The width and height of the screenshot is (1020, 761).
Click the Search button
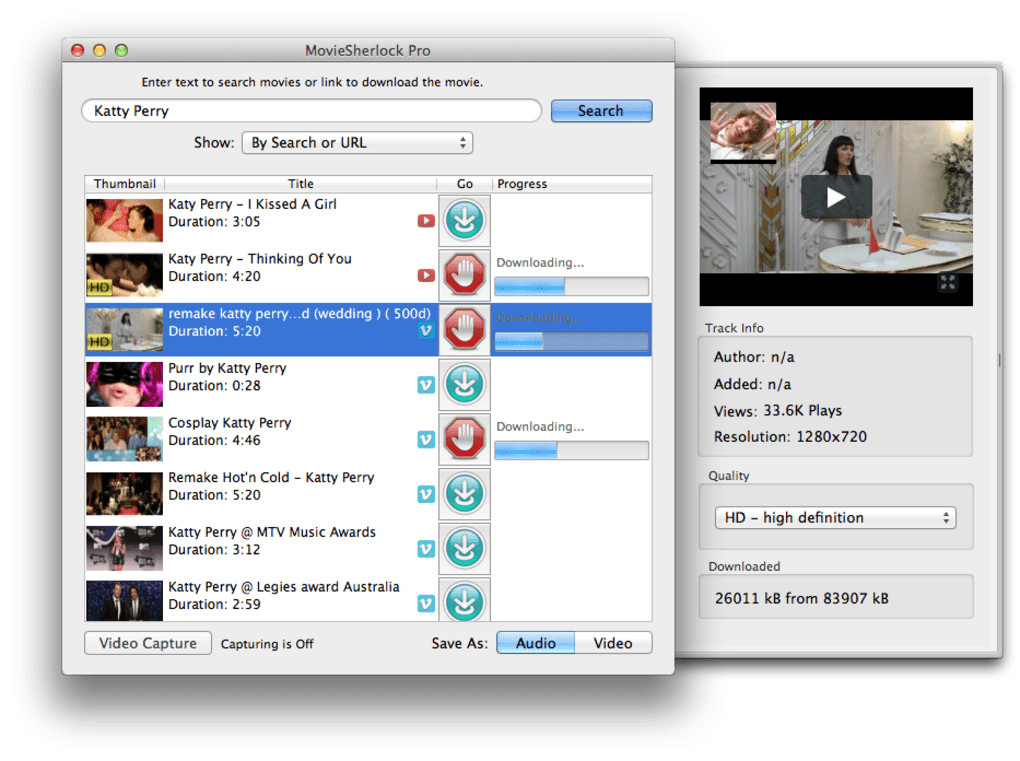(x=601, y=111)
